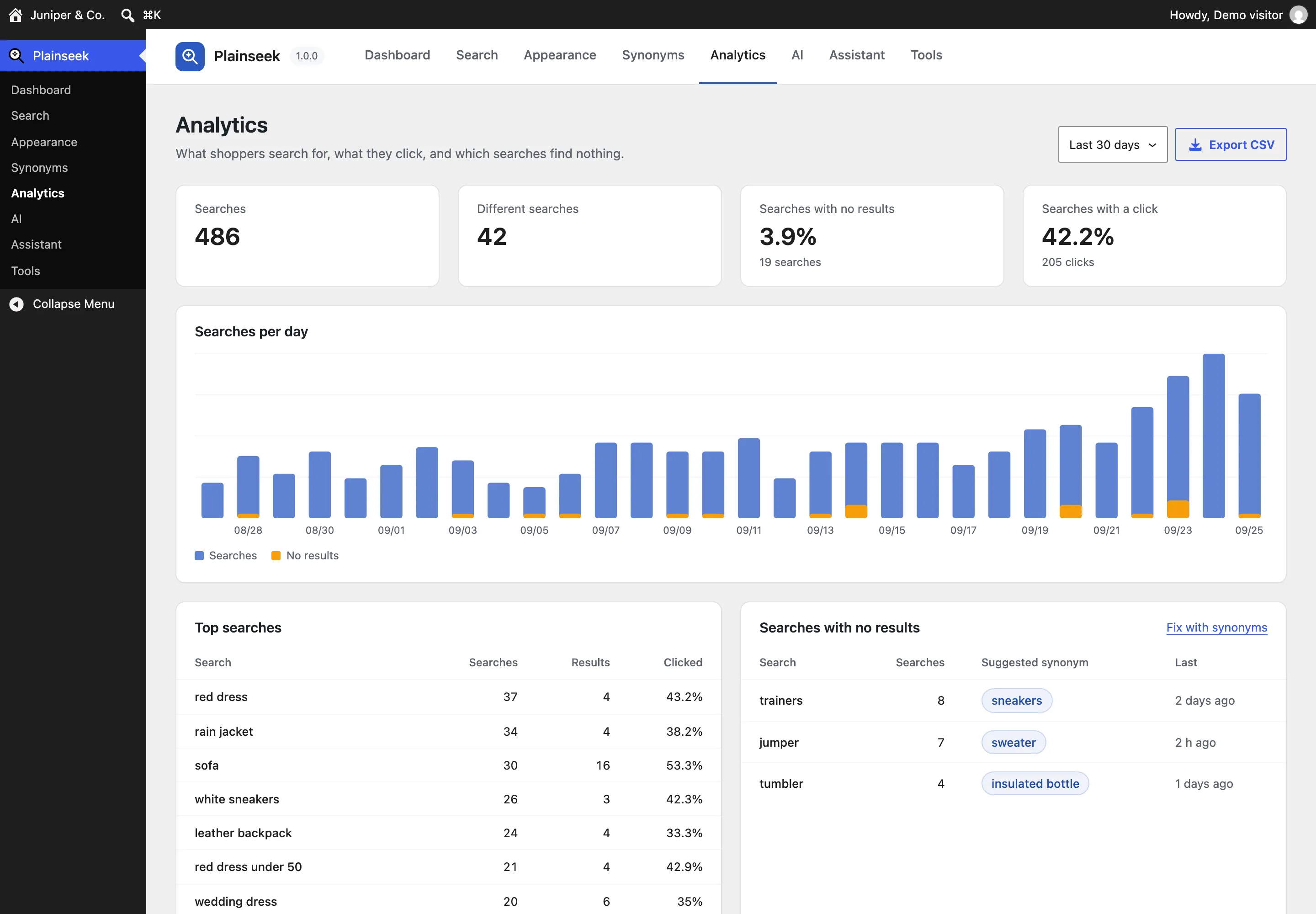Click the red dress row in Top searches
This screenshot has width=1316, height=914.
(448, 697)
